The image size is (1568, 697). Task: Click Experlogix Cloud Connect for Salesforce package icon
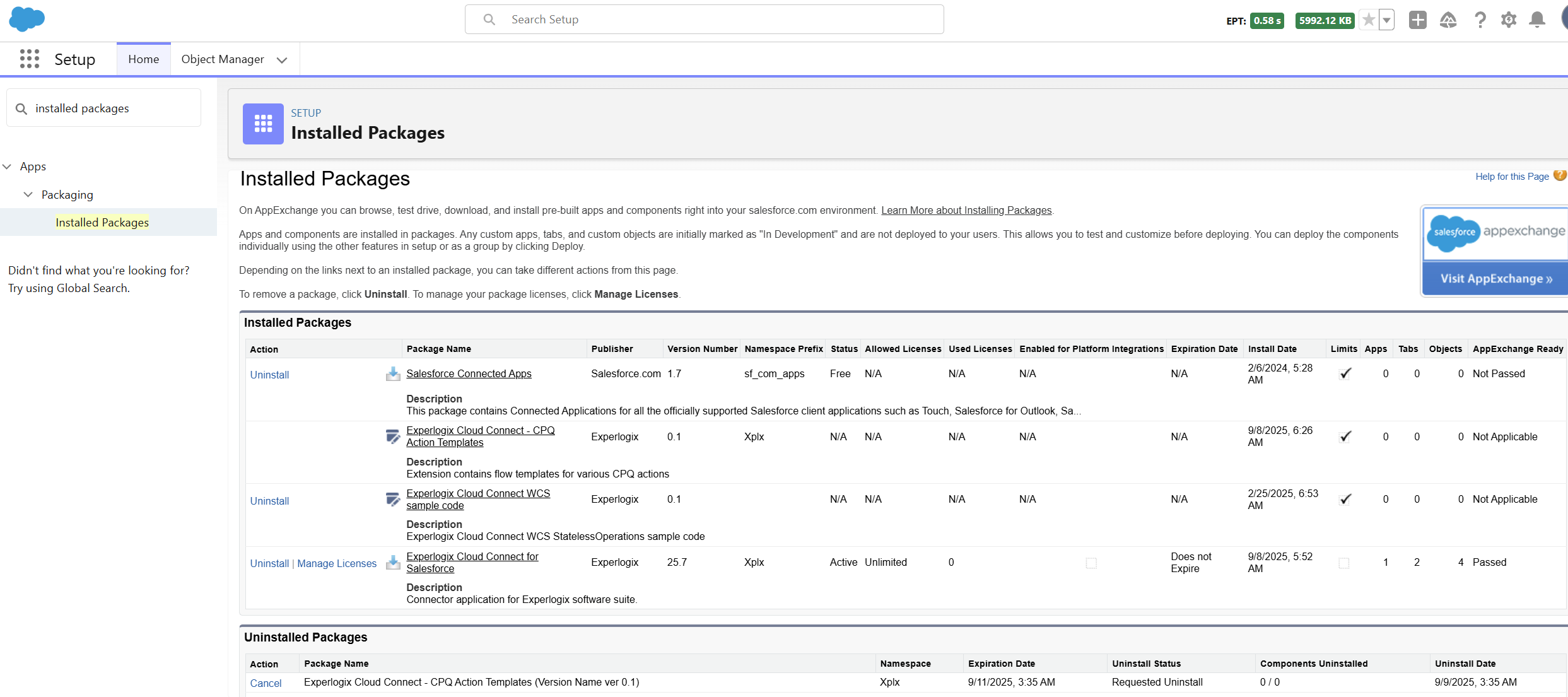393,563
